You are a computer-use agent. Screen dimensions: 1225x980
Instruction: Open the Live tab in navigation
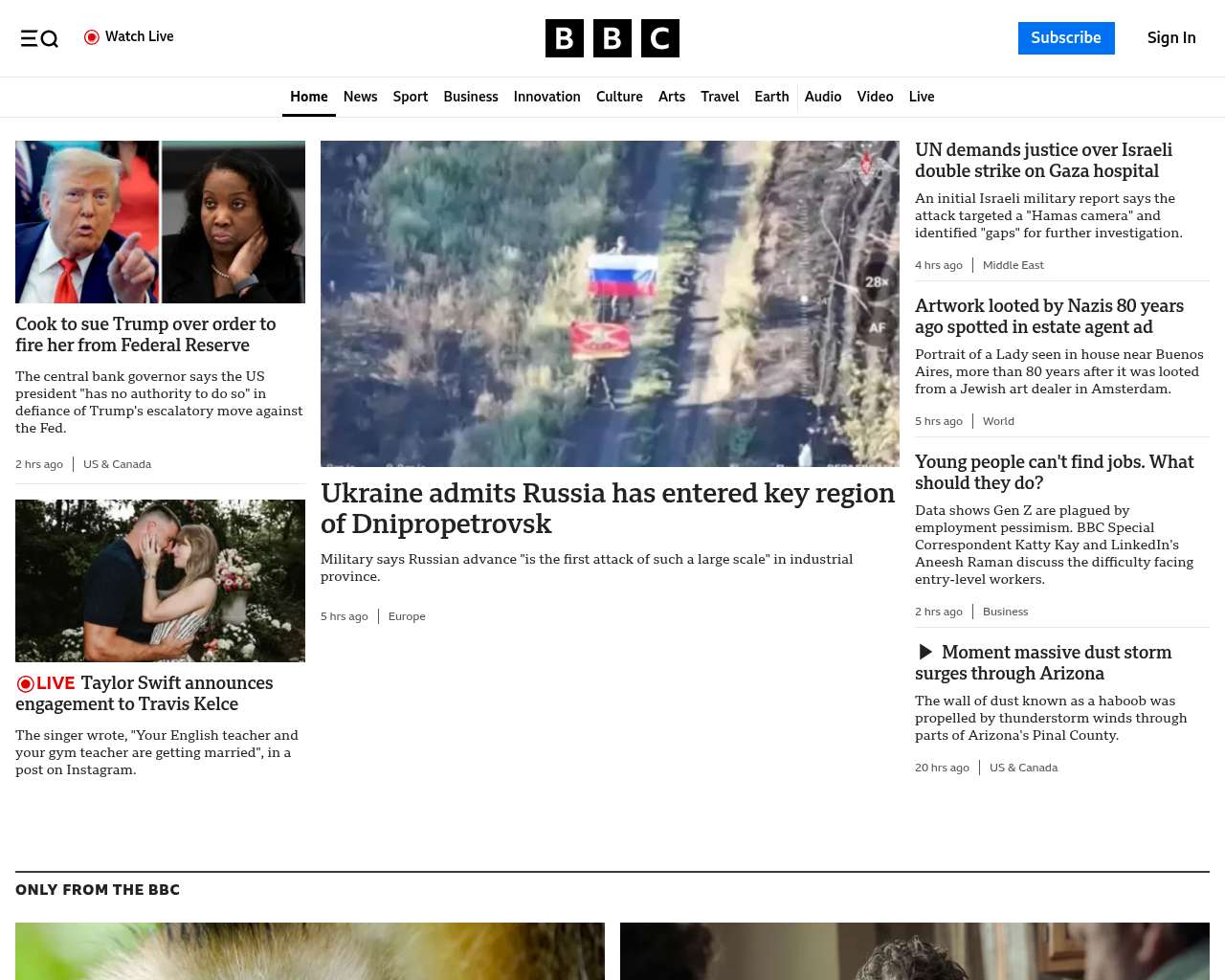(922, 97)
